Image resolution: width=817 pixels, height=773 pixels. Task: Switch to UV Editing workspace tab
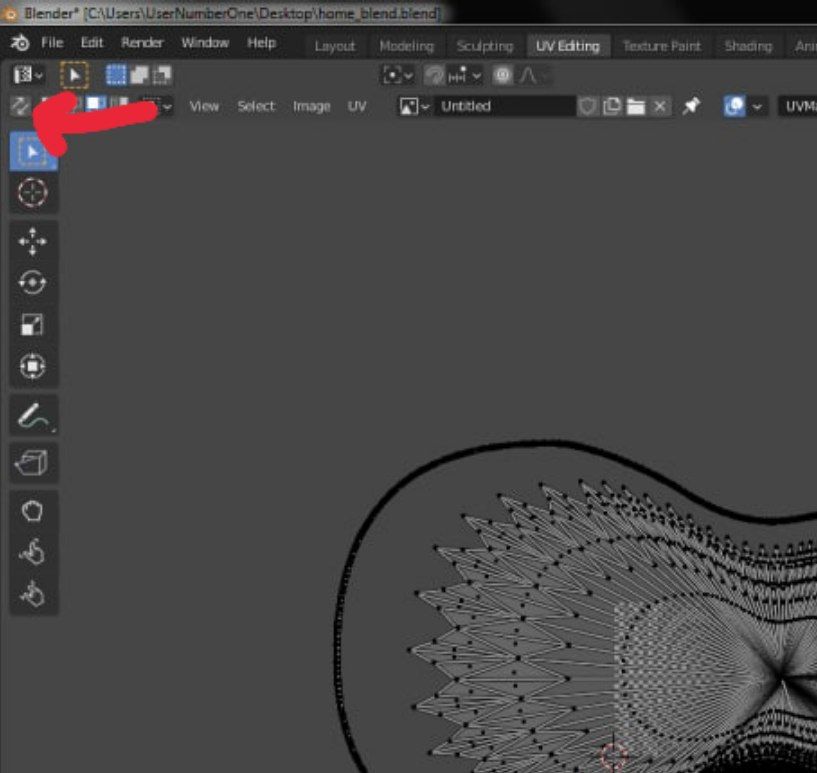568,46
